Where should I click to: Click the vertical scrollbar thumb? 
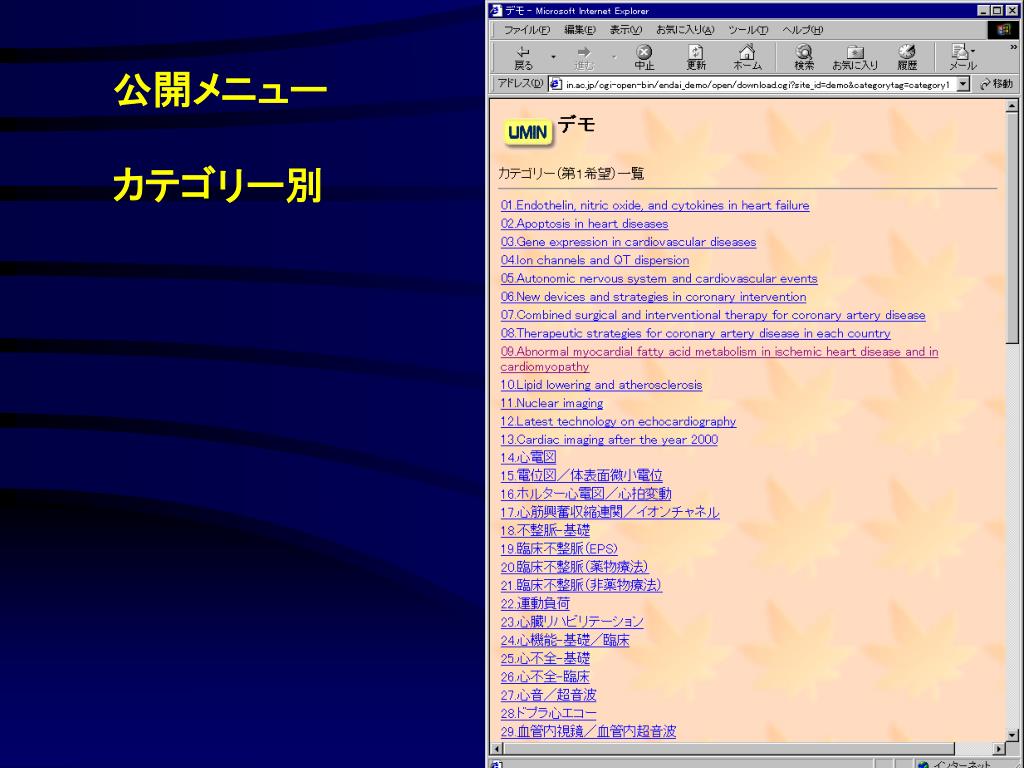1012,227
